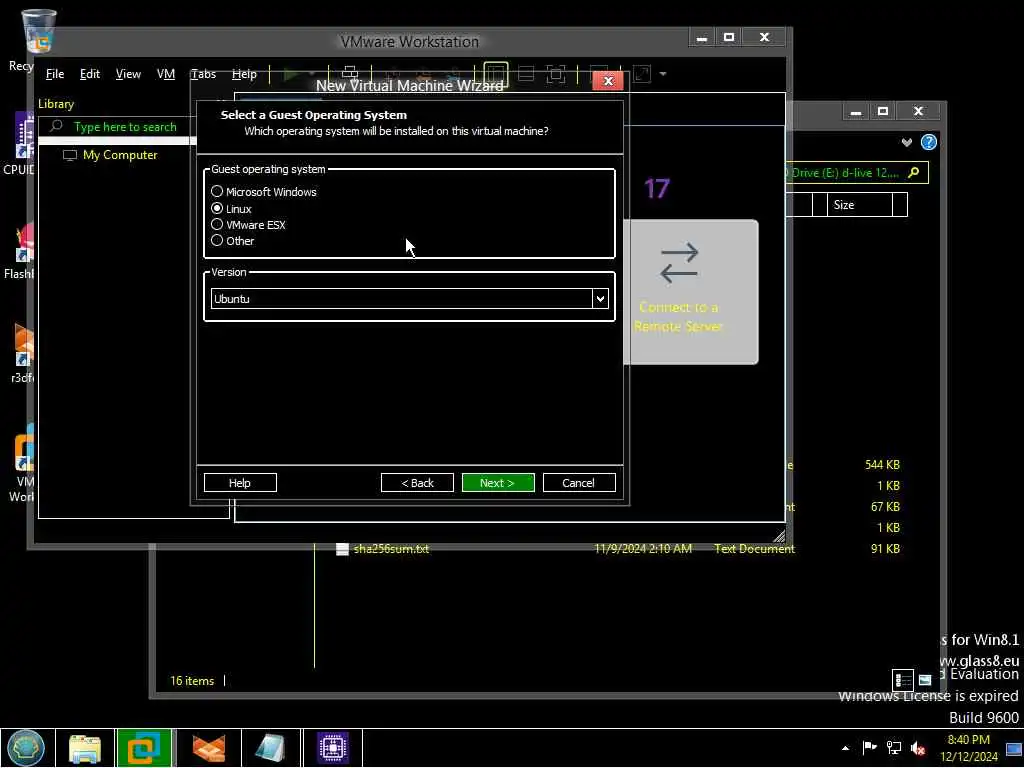This screenshot has height=768, width=1024.
Task: Open the fox browser taskbar icon
Action: click(208, 748)
